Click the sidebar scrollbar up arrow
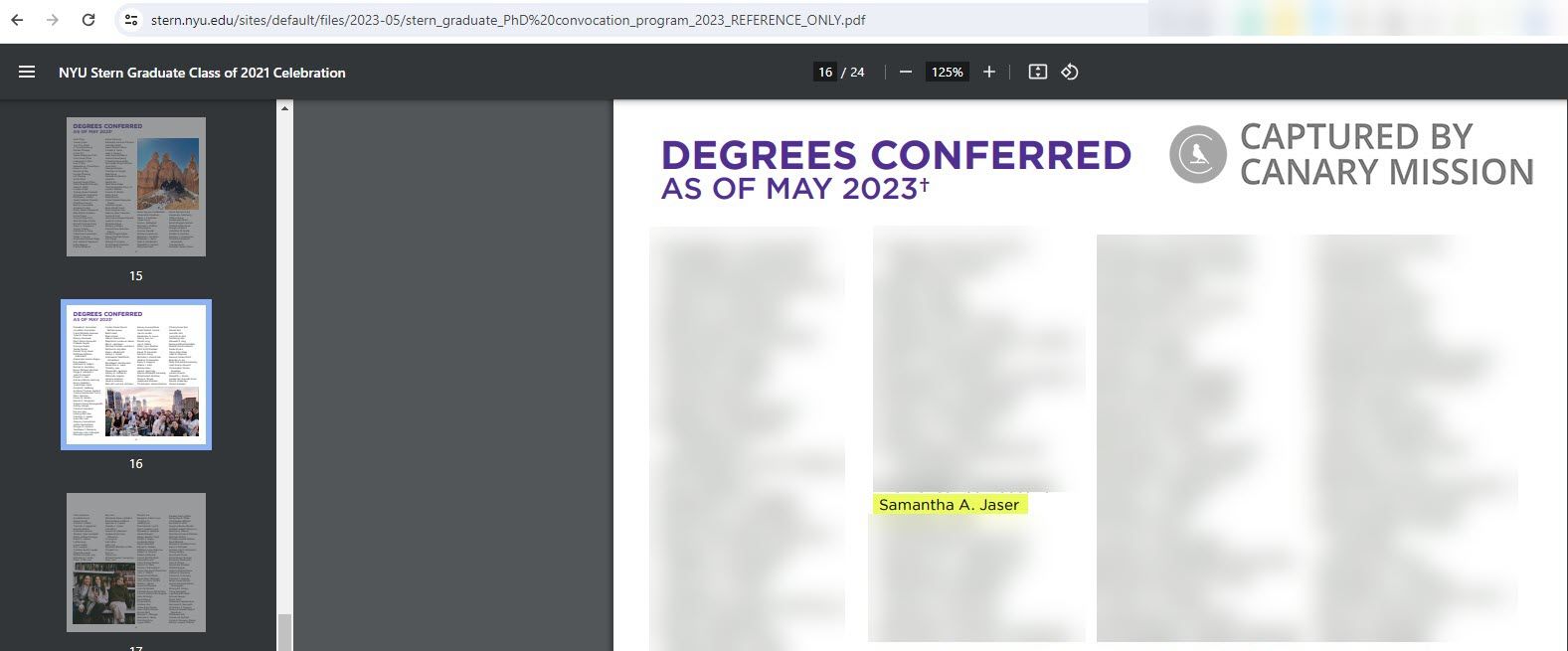Screen dimensions: 1568x651 tap(284, 107)
